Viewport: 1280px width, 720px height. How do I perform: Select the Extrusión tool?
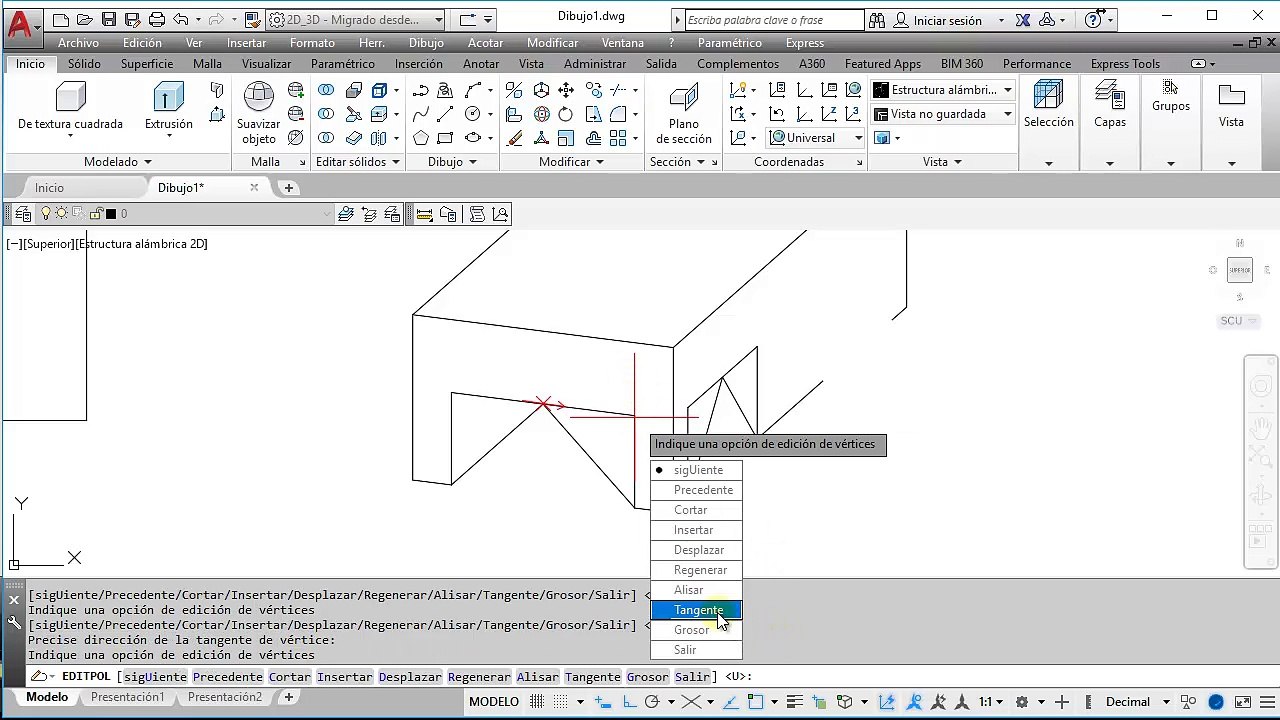click(169, 106)
